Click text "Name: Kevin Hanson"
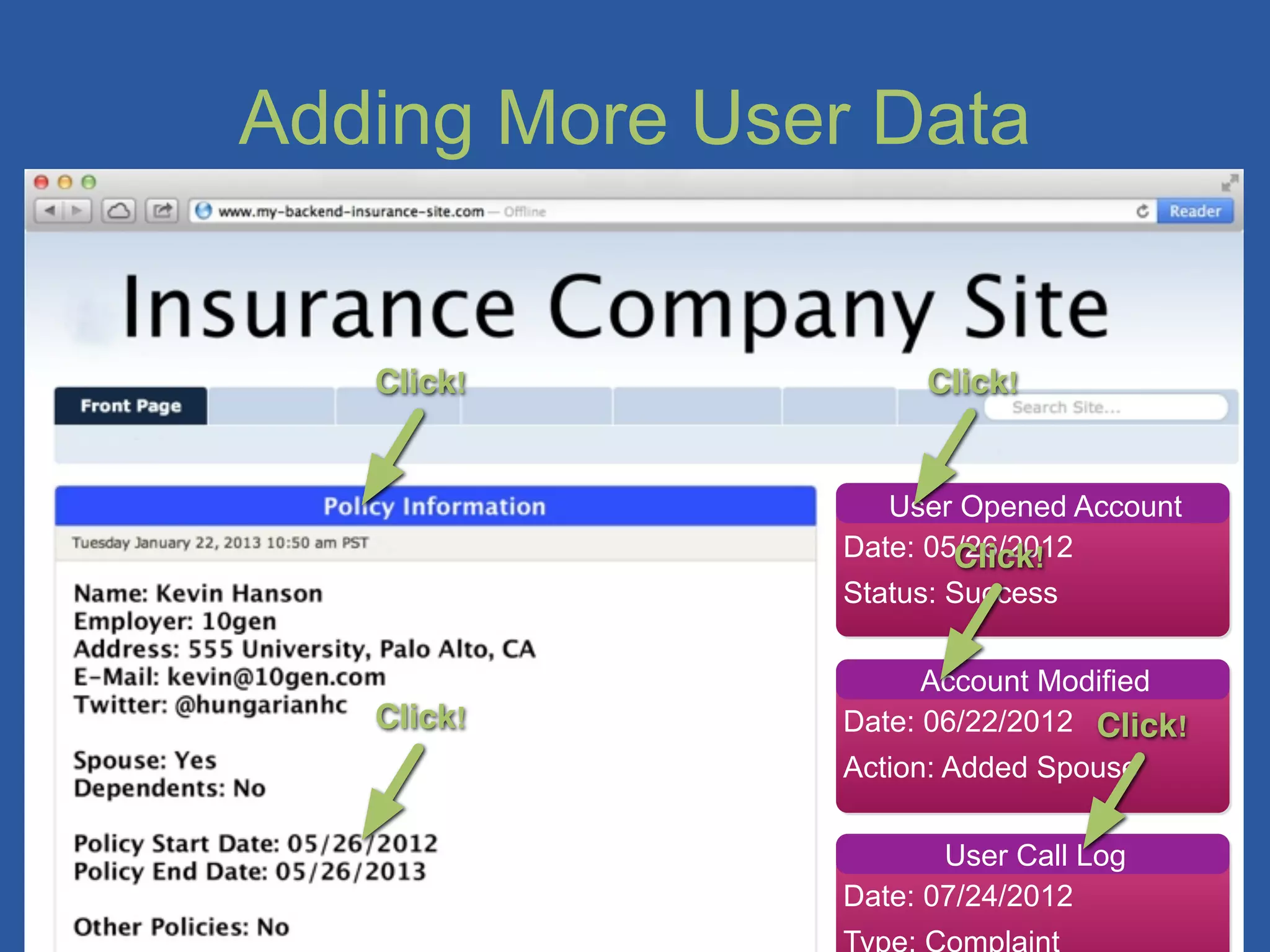1270x952 pixels. pyautogui.click(x=198, y=594)
